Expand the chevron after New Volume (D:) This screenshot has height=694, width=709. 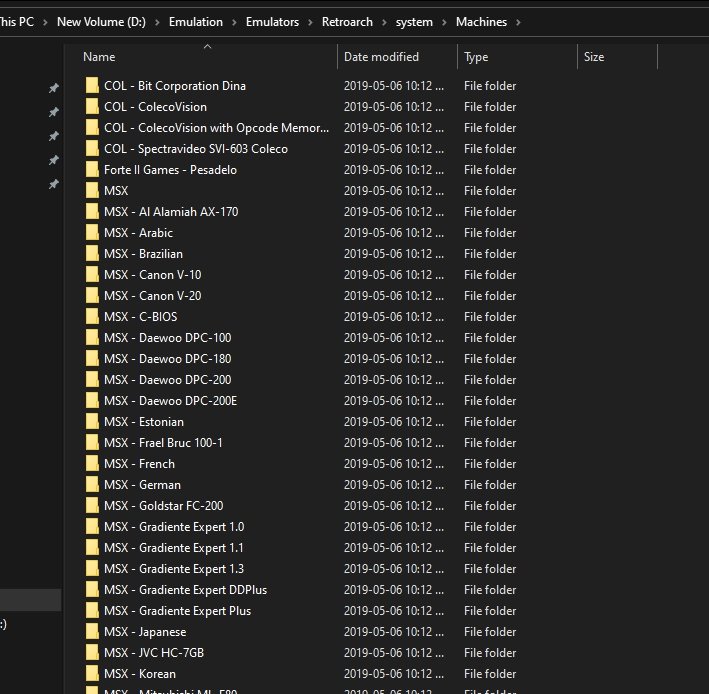click(157, 22)
